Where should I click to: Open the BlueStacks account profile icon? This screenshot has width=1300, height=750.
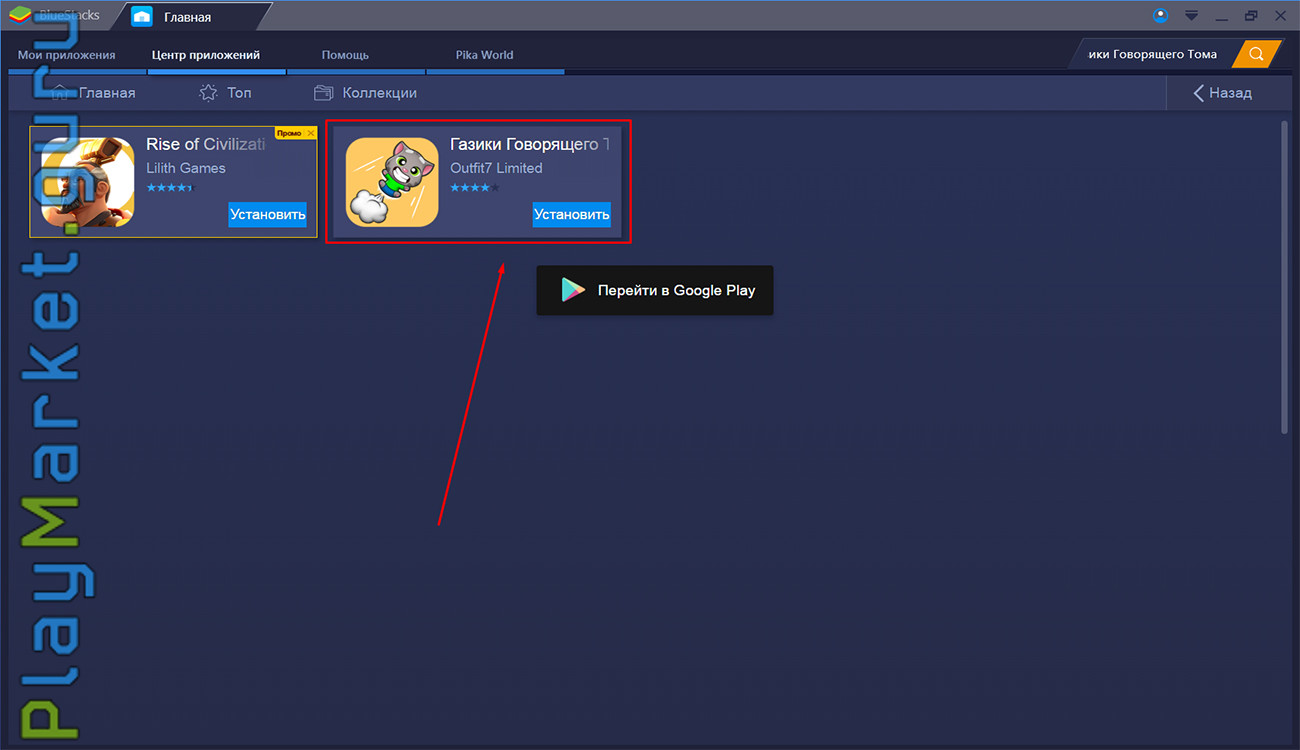[1160, 15]
